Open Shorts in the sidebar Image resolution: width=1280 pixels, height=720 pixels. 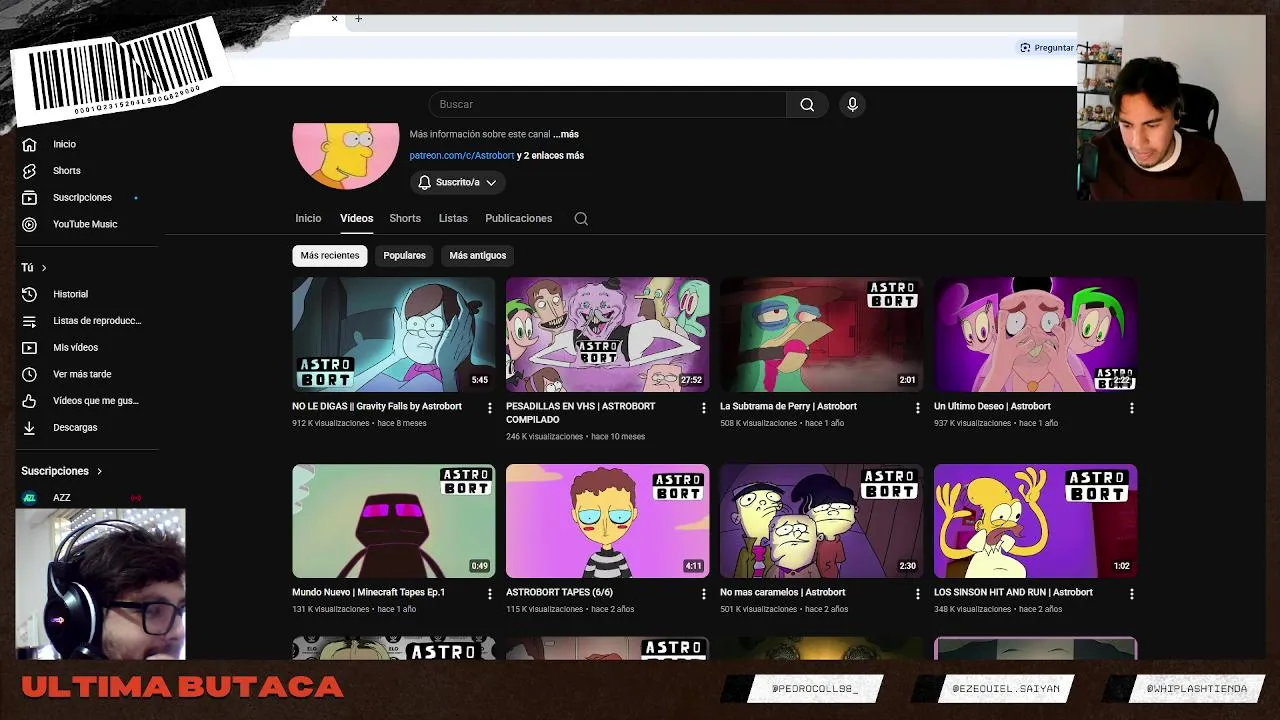[x=66, y=171]
